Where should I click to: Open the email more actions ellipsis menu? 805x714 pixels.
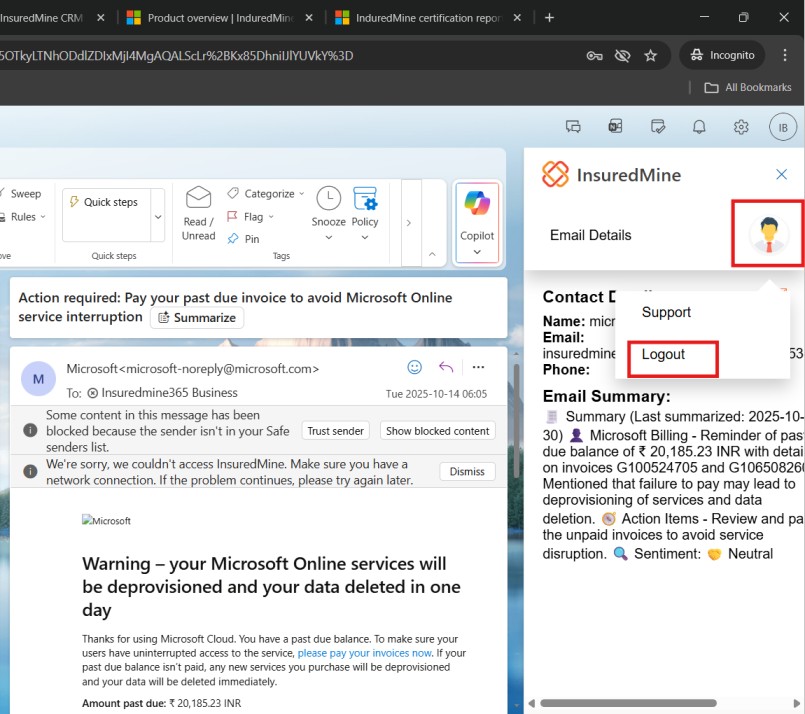point(478,367)
